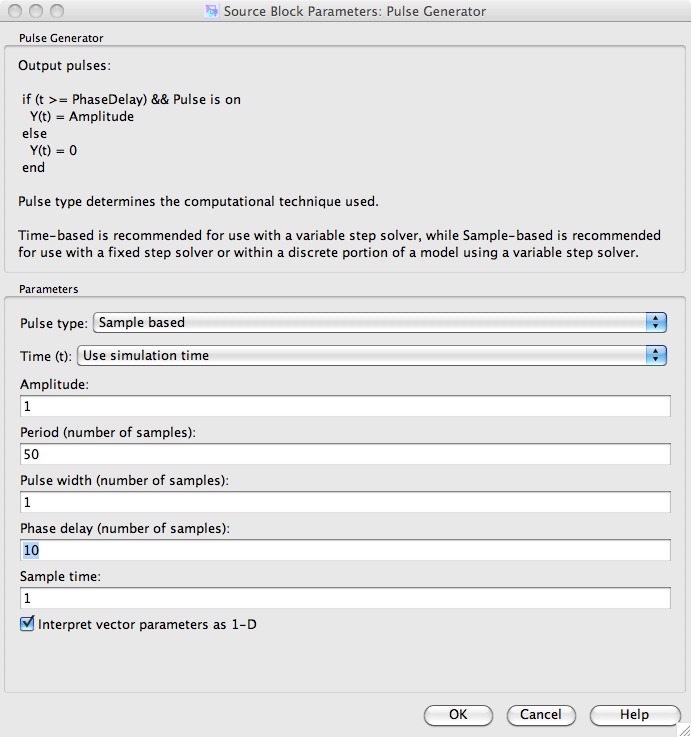
Task: Click the Amplitude input field
Action: [x=345, y=406]
